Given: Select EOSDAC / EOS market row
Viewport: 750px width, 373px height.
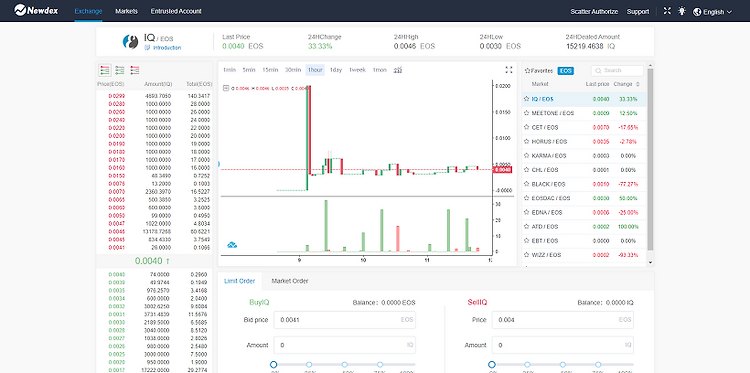Looking at the screenshot, I should (x=584, y=198).
